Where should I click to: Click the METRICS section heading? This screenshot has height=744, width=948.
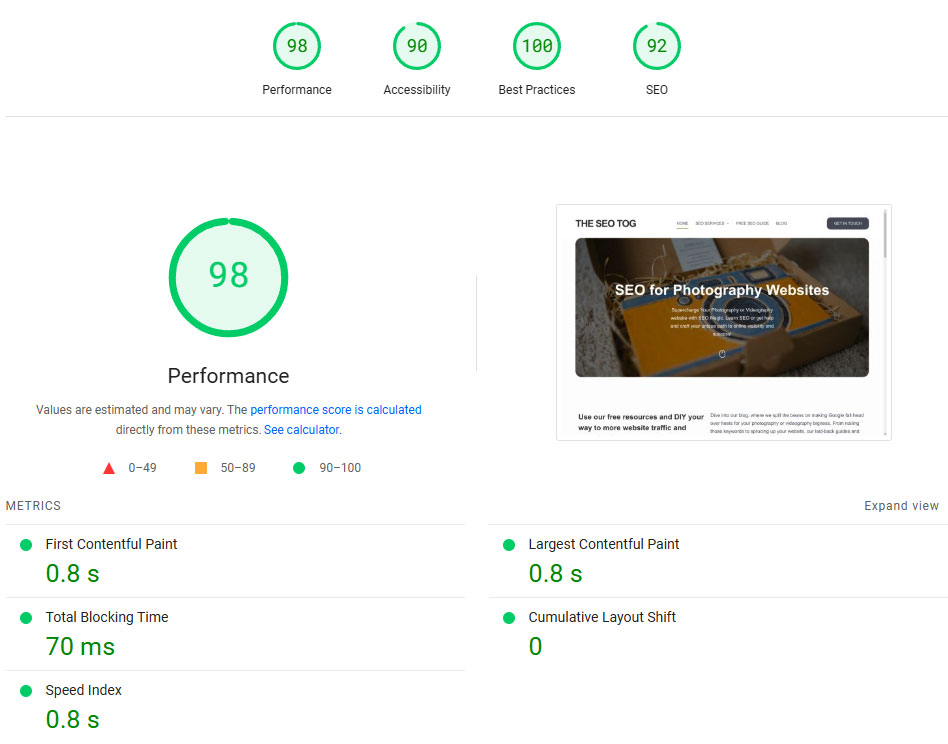pyautogui.click(x=33, y=505)
